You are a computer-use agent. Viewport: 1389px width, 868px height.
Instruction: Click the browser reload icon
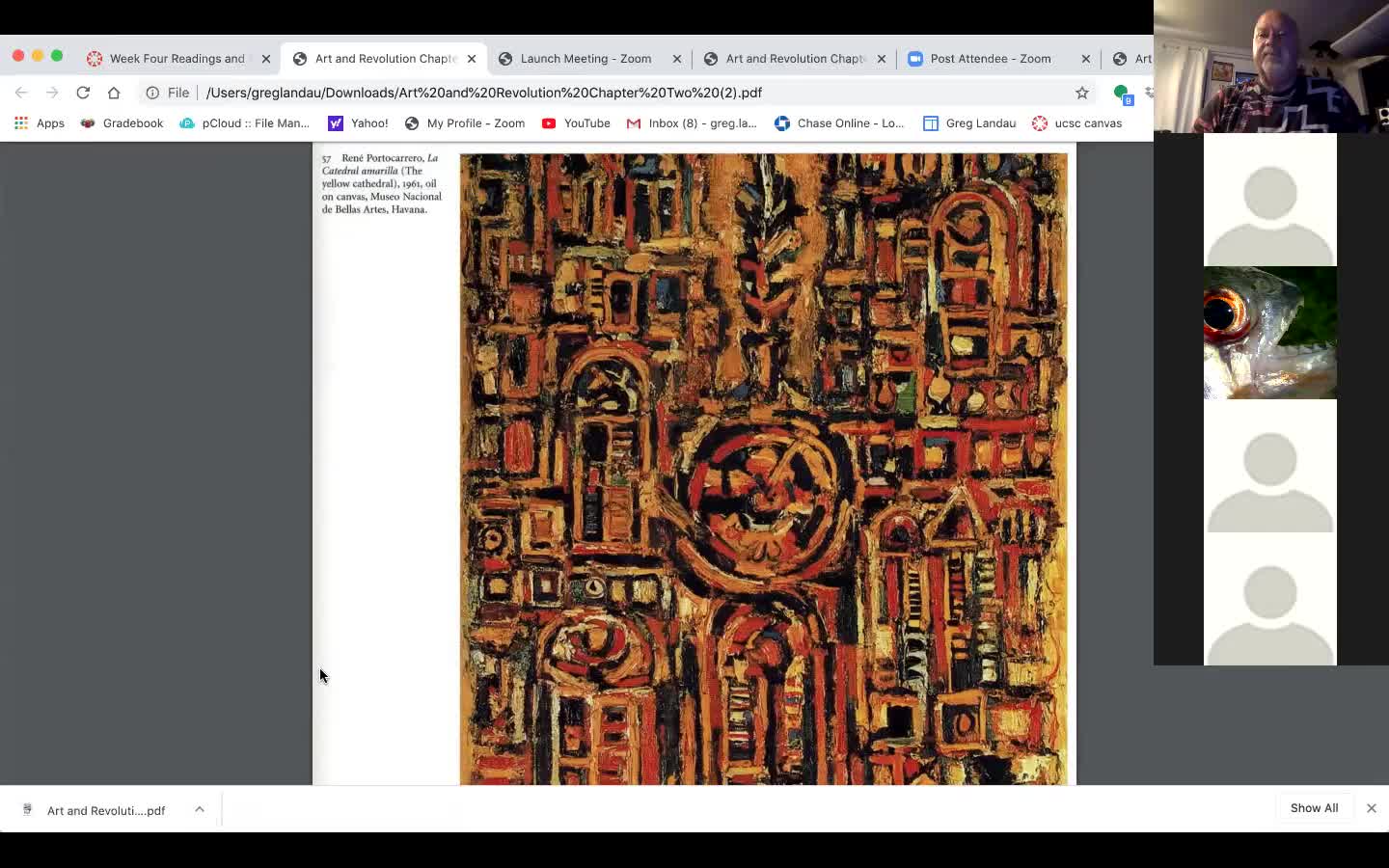pos(83,93)
